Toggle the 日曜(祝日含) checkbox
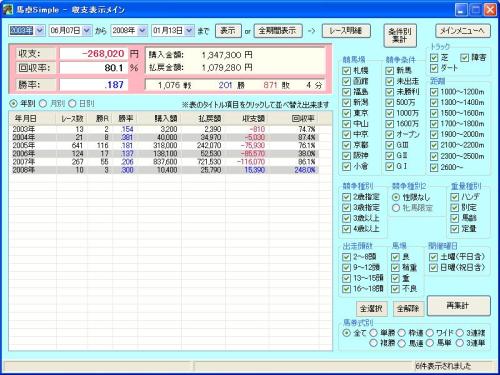This screenshot has width=500, height=375. coord(433,268)
